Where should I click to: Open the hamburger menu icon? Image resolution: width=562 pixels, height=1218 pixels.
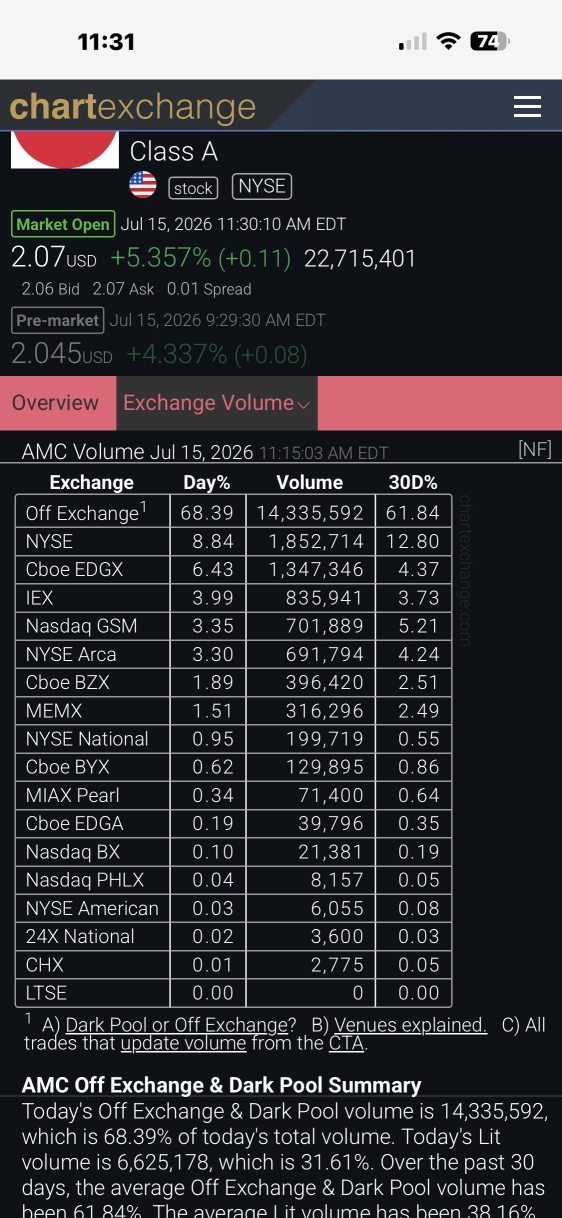tap(527, 107)
